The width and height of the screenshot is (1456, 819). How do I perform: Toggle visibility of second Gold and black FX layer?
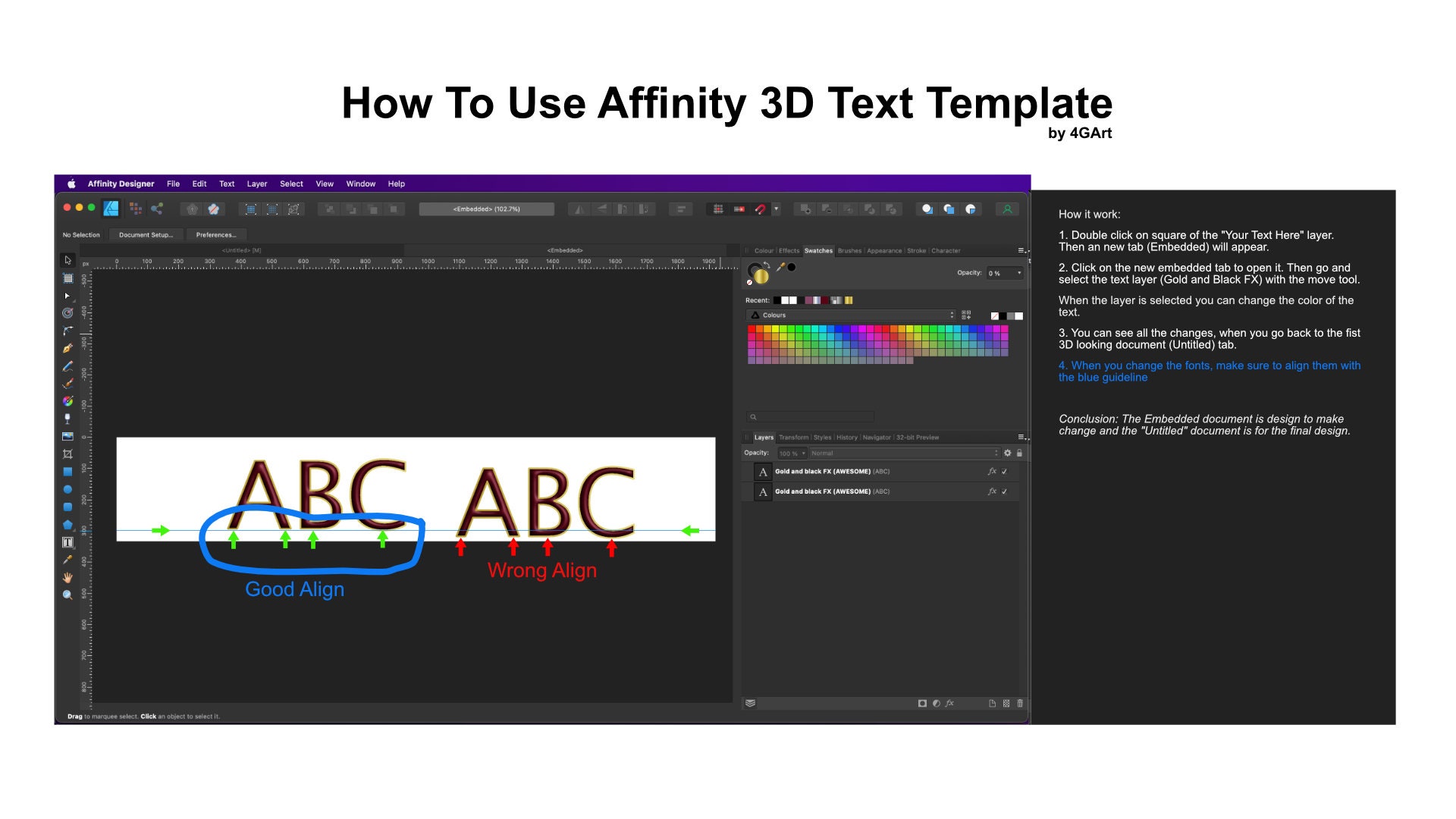1004,491
